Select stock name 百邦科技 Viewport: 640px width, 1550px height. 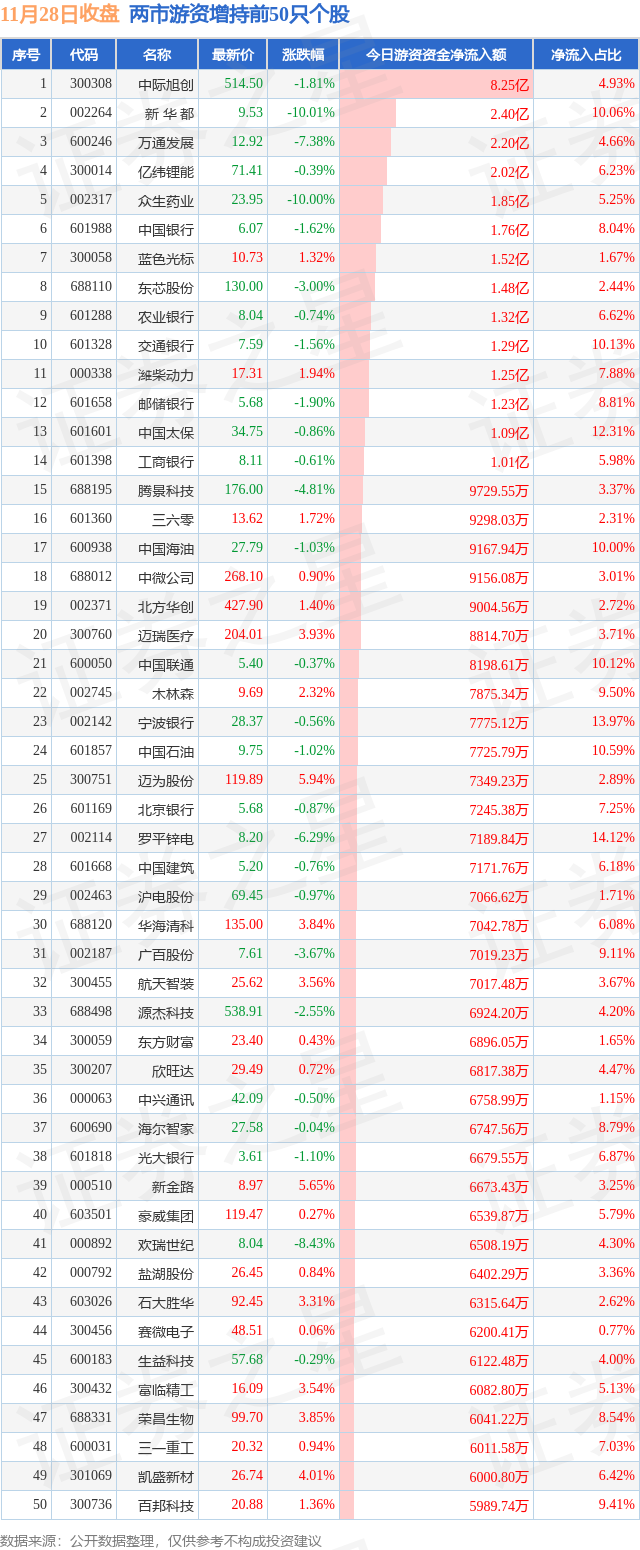click(x=167, y=1506)
